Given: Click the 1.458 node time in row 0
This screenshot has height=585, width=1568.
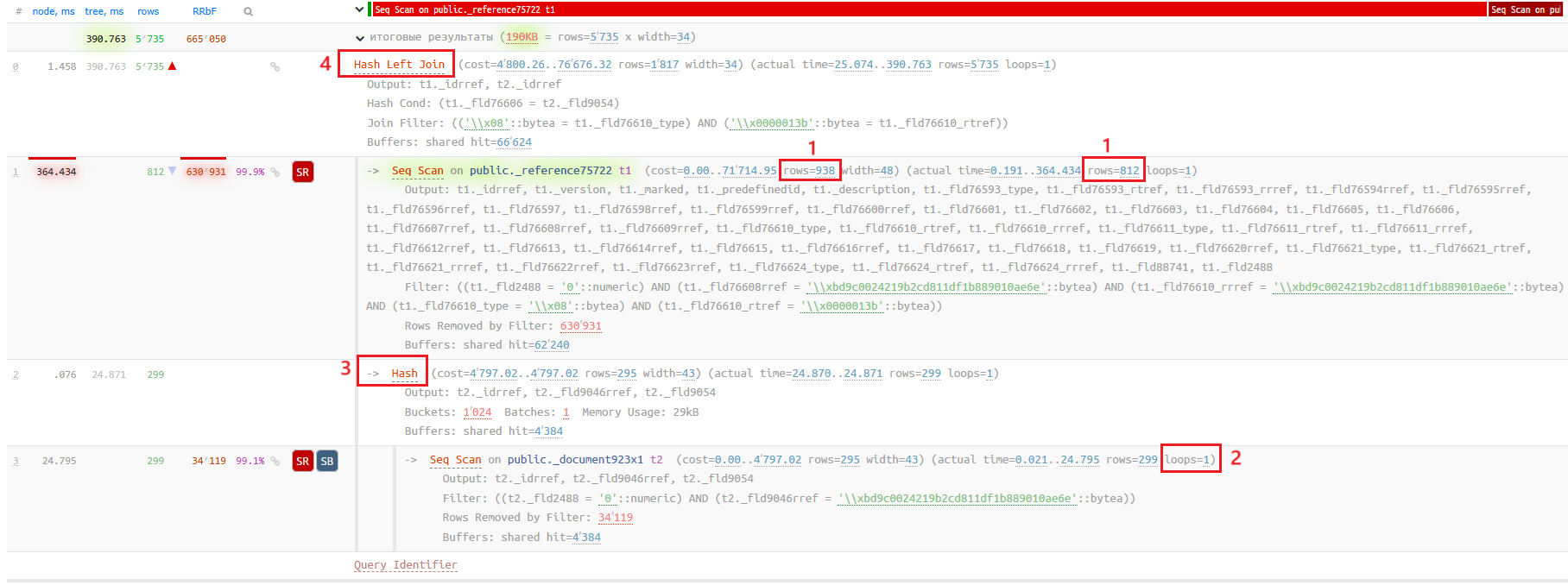Looking at the screenshot, I should pos(62,66).
